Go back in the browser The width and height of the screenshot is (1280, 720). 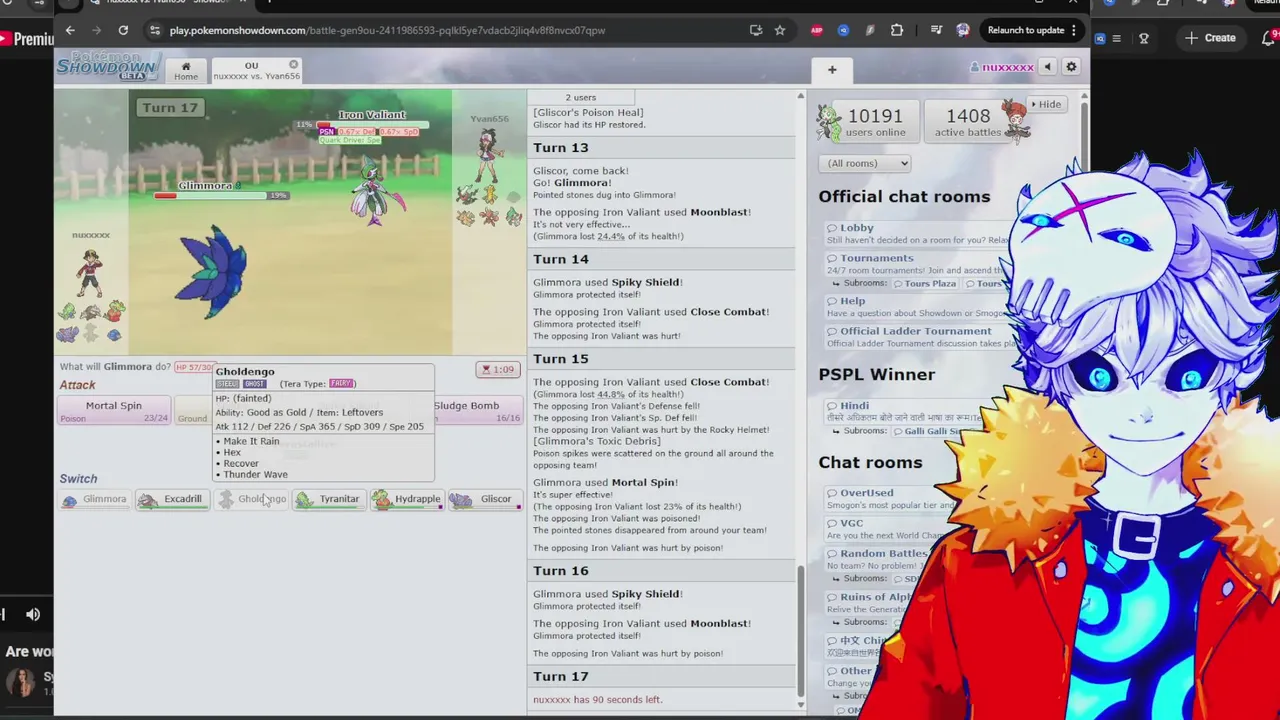click(70, 30)
